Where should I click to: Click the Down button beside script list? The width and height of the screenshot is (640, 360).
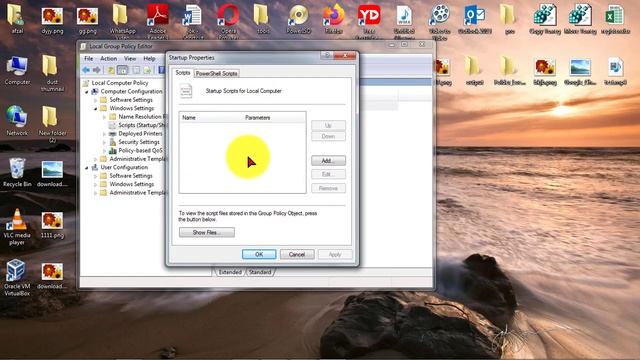click(328, 136)
